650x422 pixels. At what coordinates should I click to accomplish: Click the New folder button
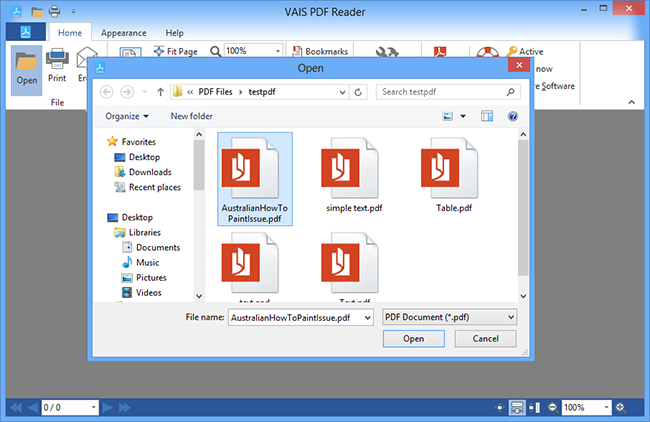click(191, 116)
